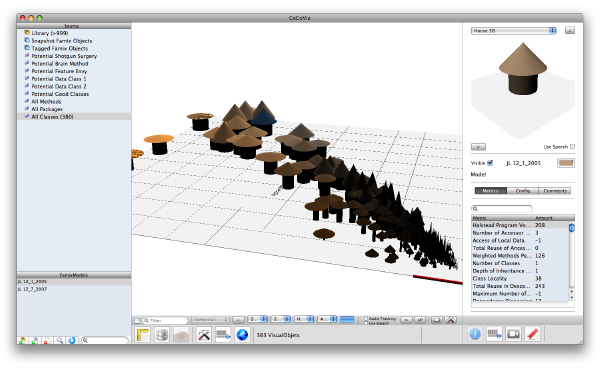600x370 pixels.
Task: Open the House 3D glyph dropdown
Action: [514, 31]
